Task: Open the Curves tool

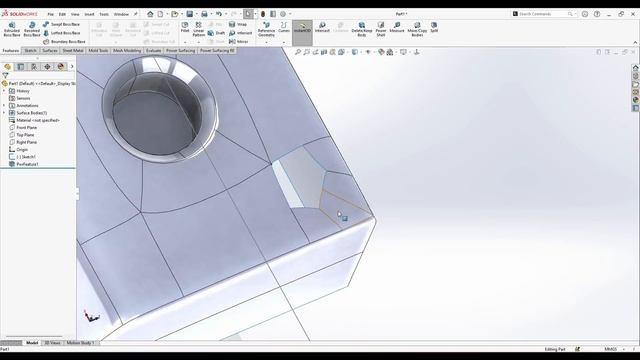Action: coord(284,27)
